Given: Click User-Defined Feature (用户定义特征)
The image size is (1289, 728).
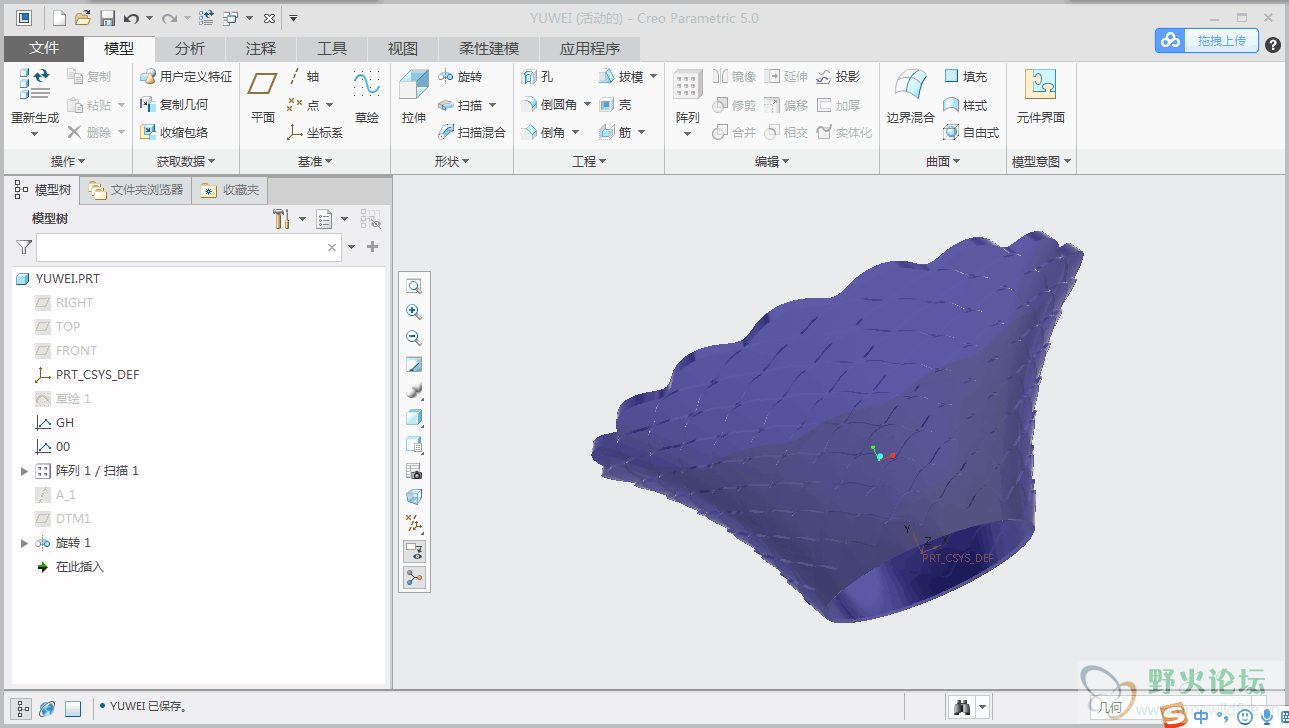Looking at the screenshot, I should [x=186, y=76].
